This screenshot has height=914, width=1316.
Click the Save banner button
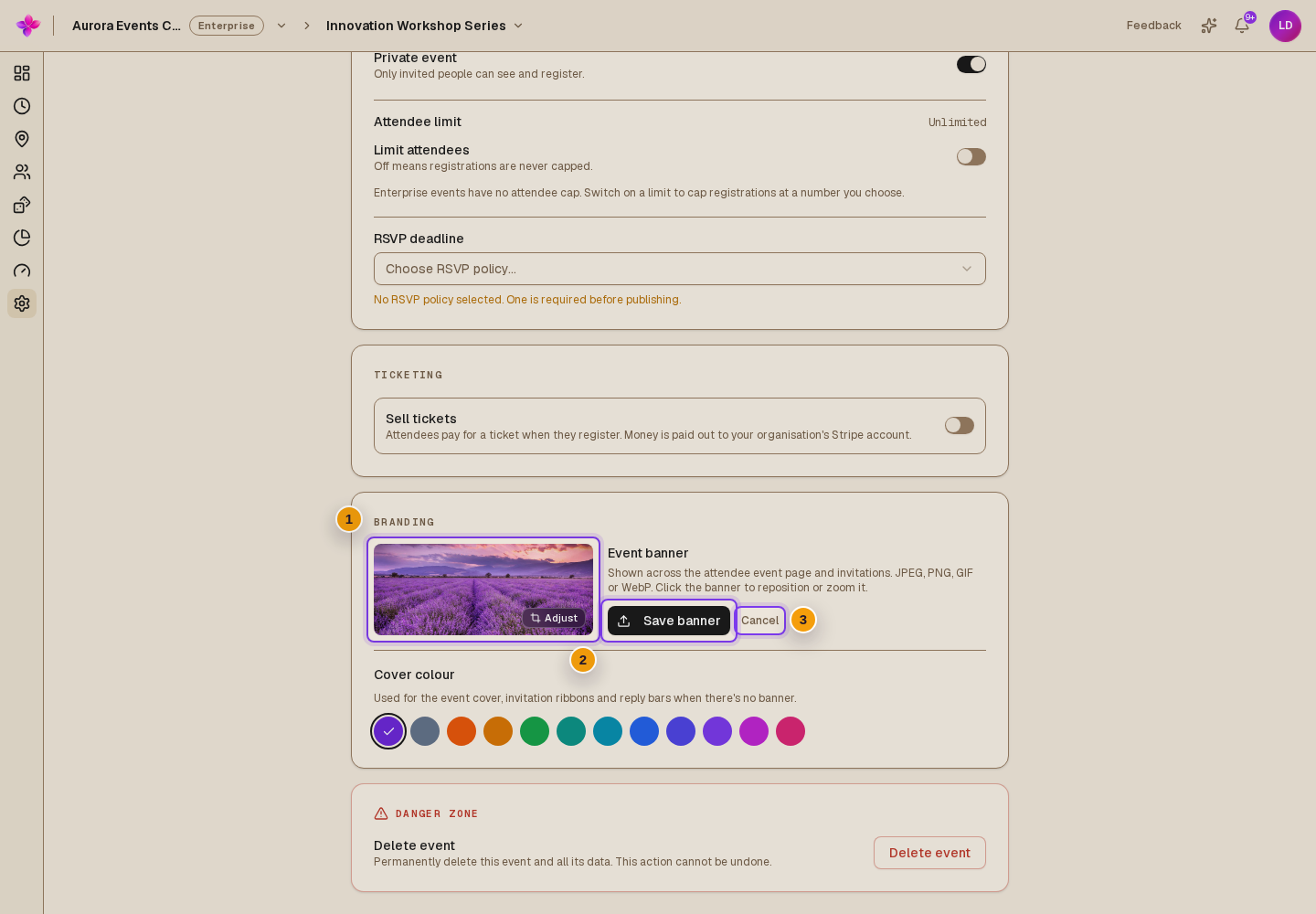coord(669,621)
